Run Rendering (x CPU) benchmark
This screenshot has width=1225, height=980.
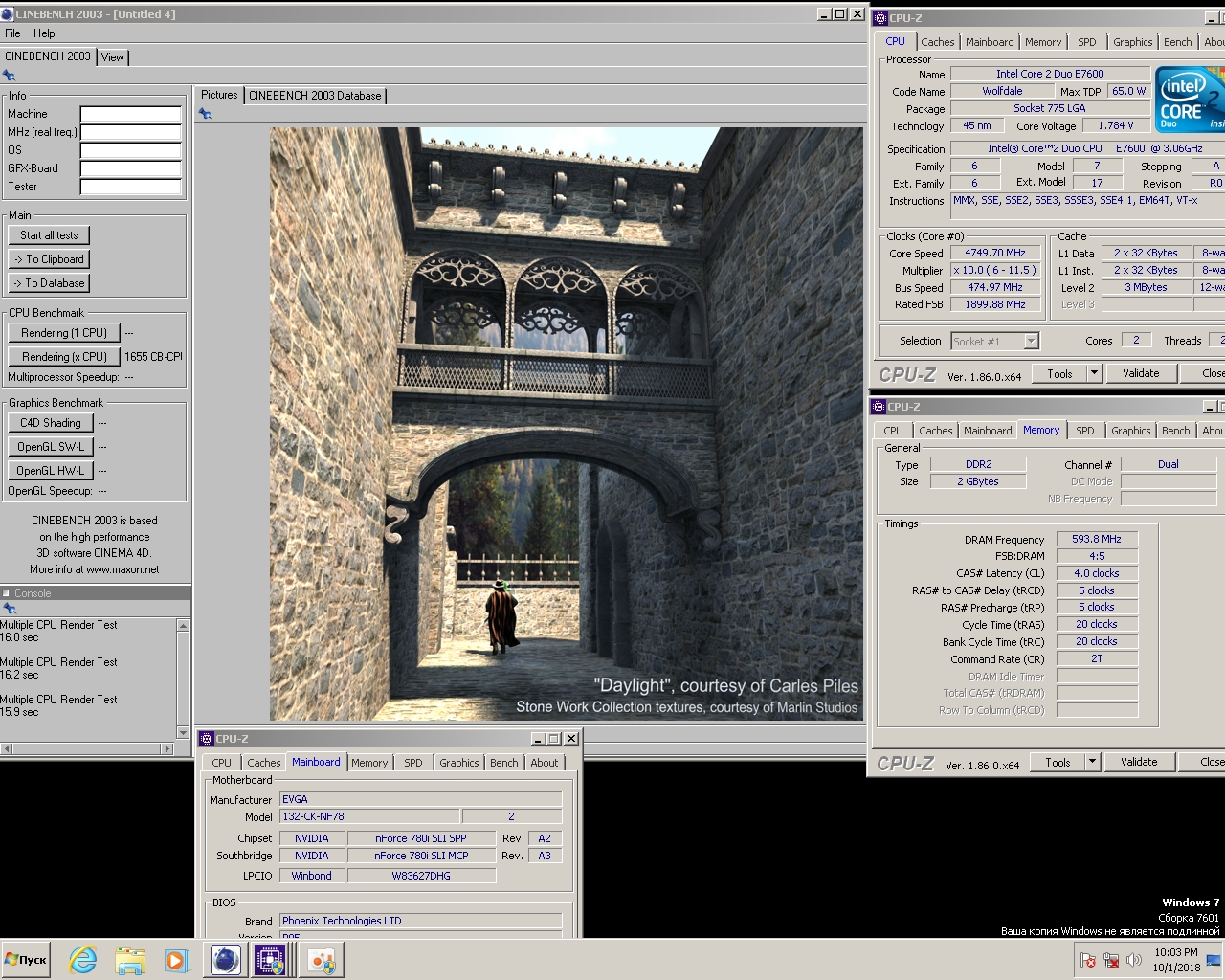pos(64,357)
